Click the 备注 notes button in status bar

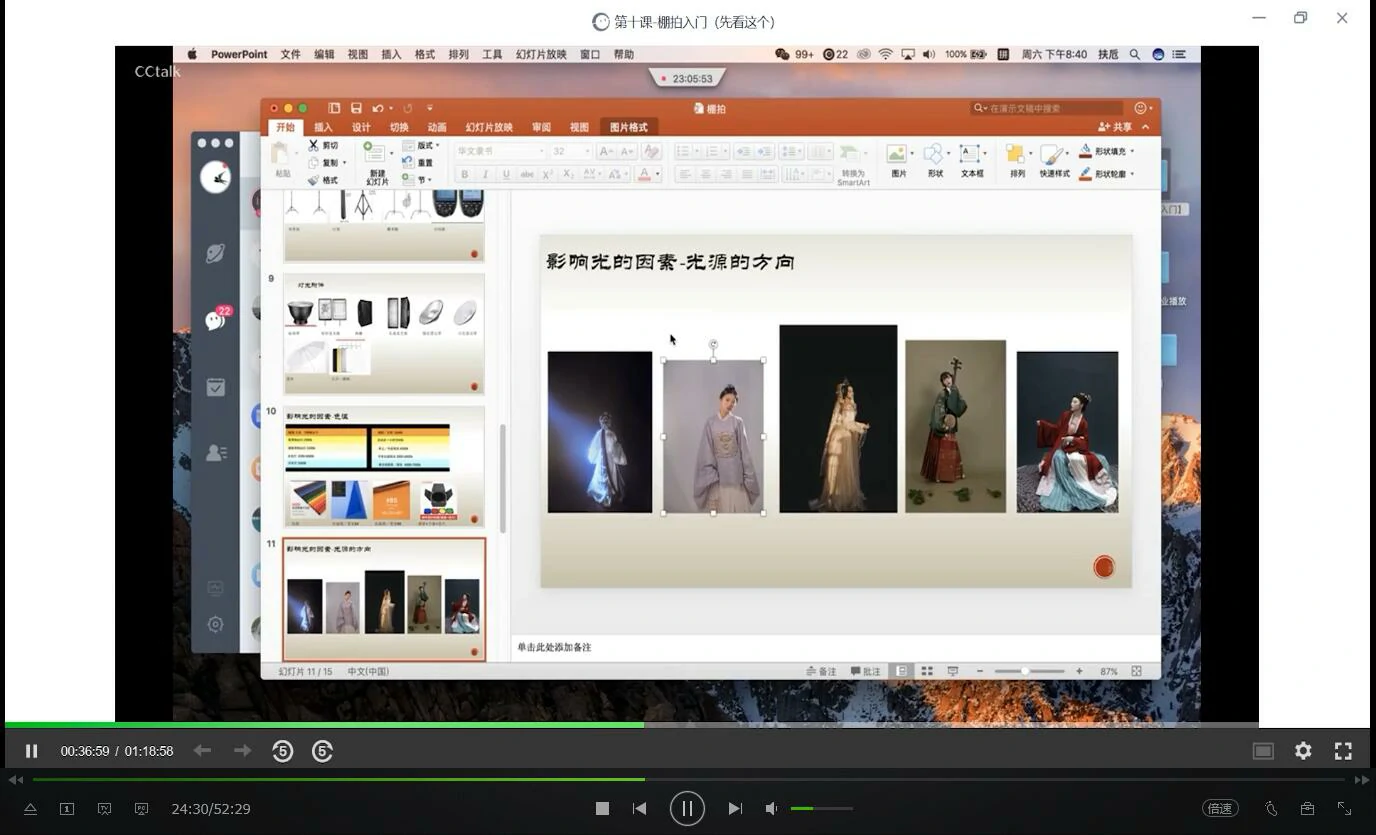[821, 671]
